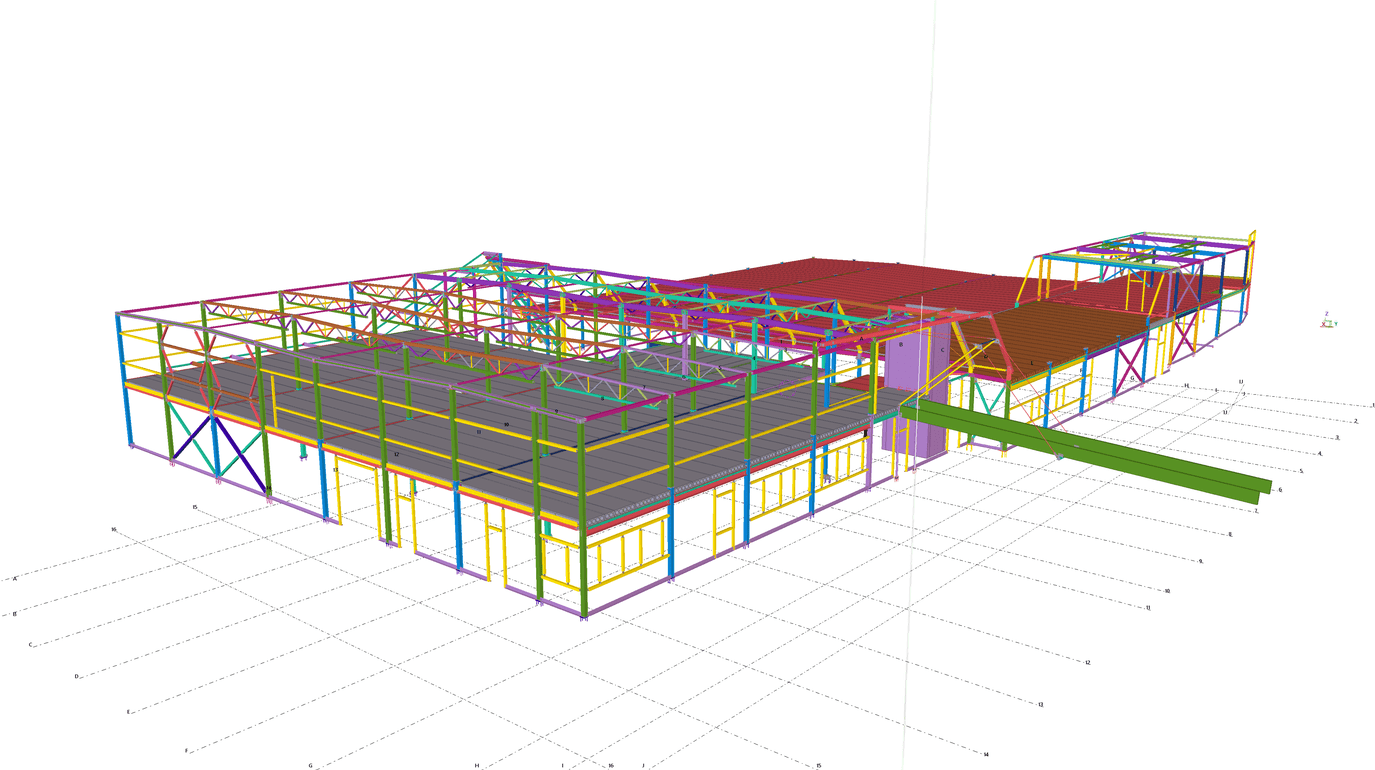Click grid line label C
This screenshot has width=1375, height=770.
31,645
